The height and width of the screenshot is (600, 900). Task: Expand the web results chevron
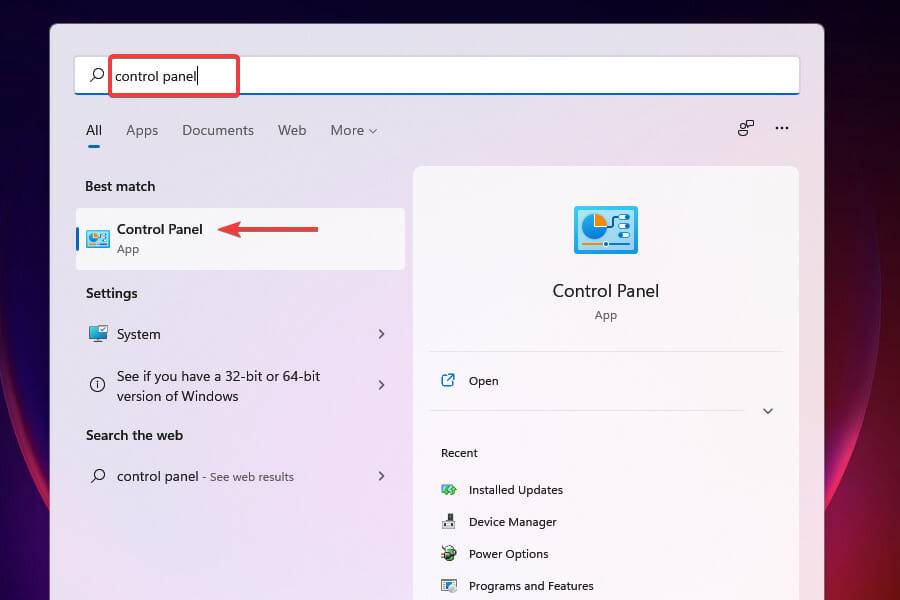pos(382,476)
